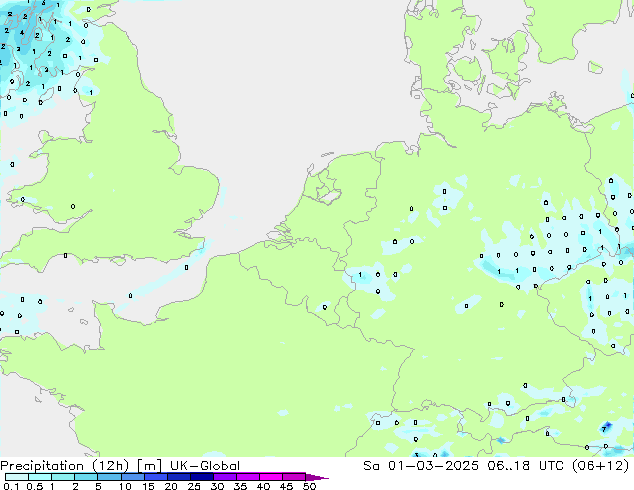Click the '(06+12)' forecast offset text
The image size is (634, 490).
[601, 466]
